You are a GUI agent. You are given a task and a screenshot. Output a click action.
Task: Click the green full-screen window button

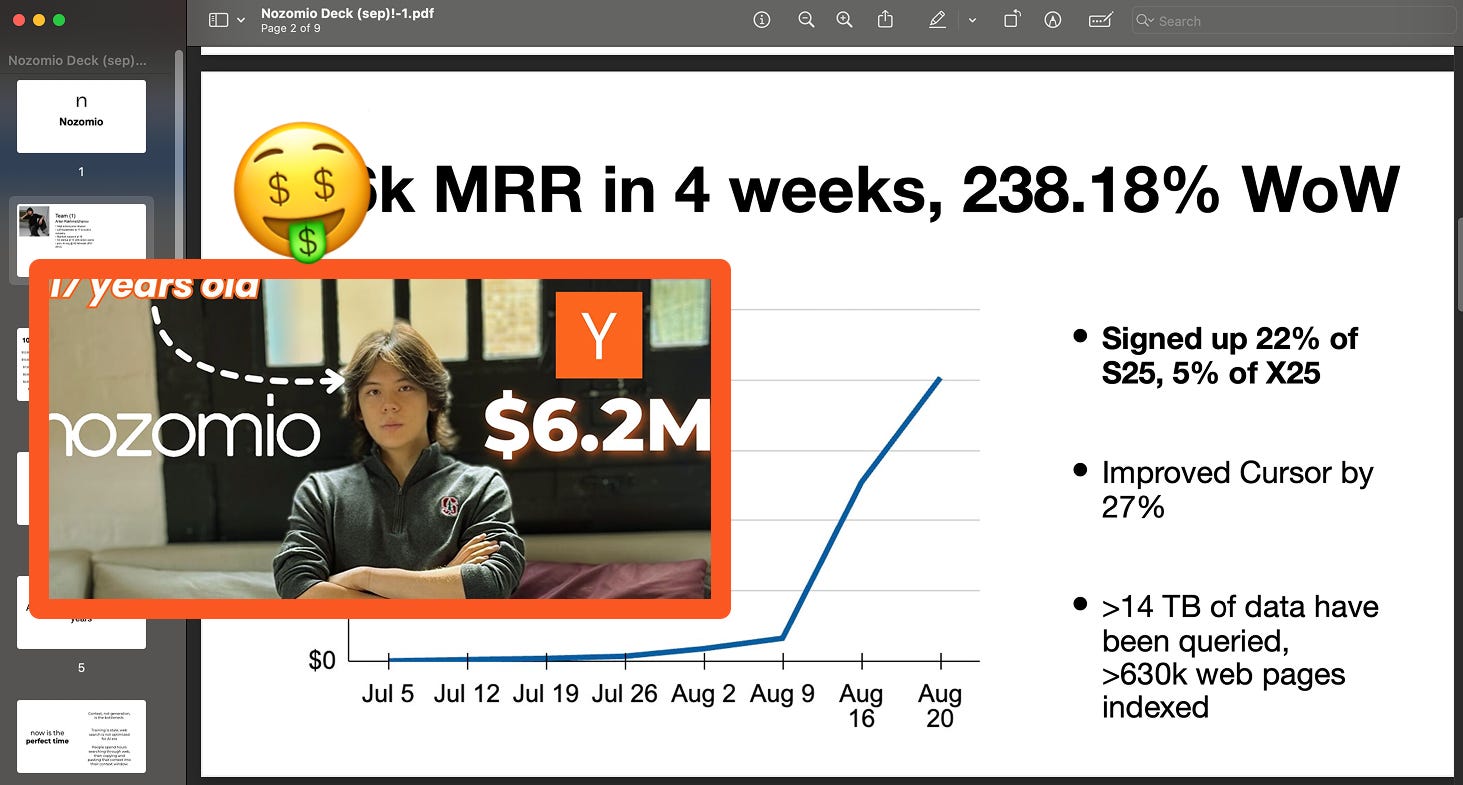tap(60, 20)
